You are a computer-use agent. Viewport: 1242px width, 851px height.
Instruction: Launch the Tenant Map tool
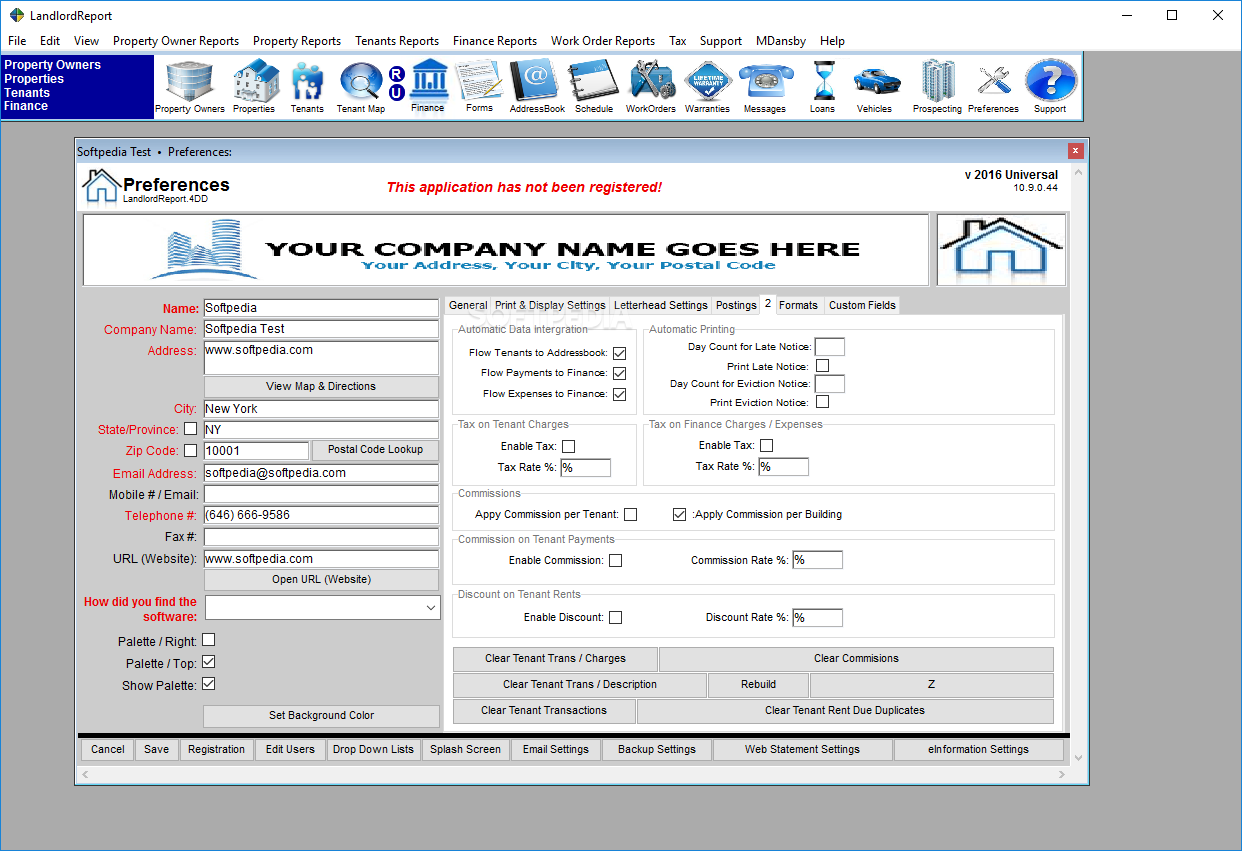coord(361,87)
